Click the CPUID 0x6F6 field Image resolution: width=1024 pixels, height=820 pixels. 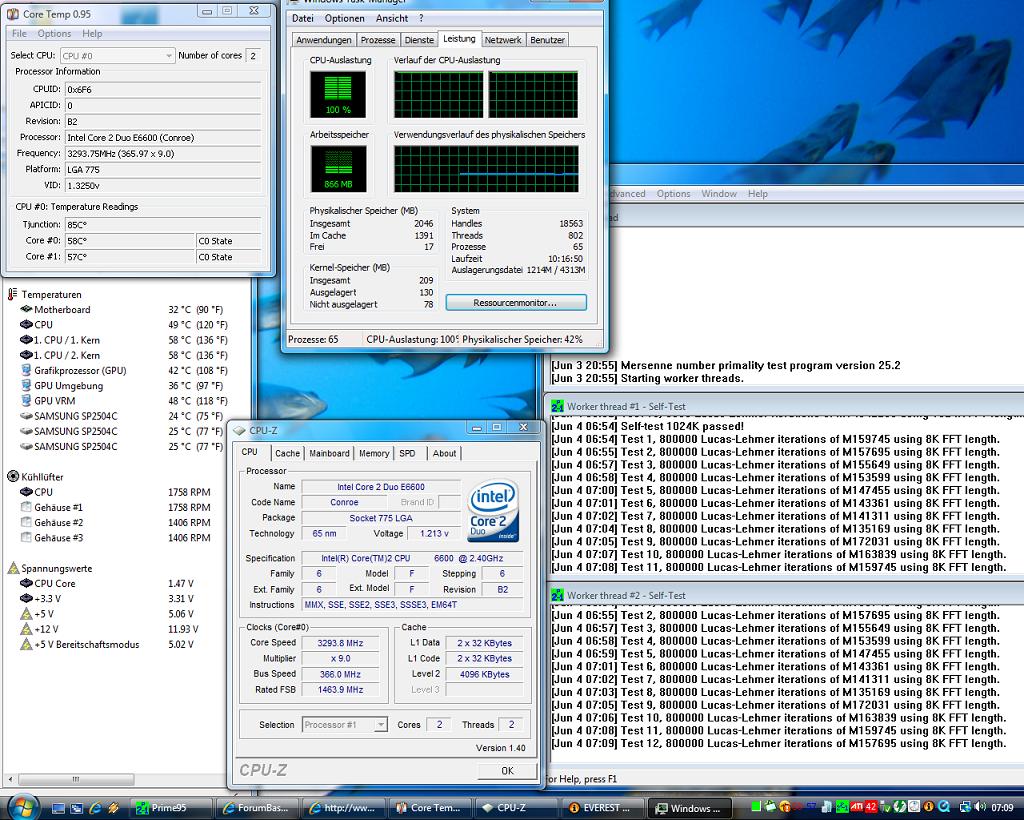click(163, 89)
